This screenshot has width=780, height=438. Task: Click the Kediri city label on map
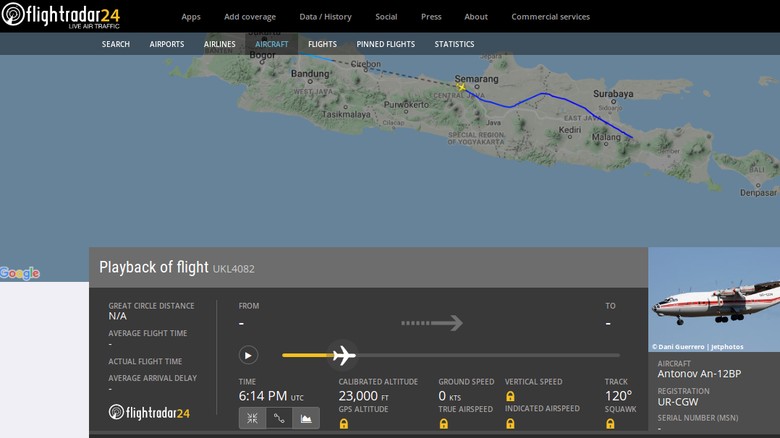pos(570,129)
